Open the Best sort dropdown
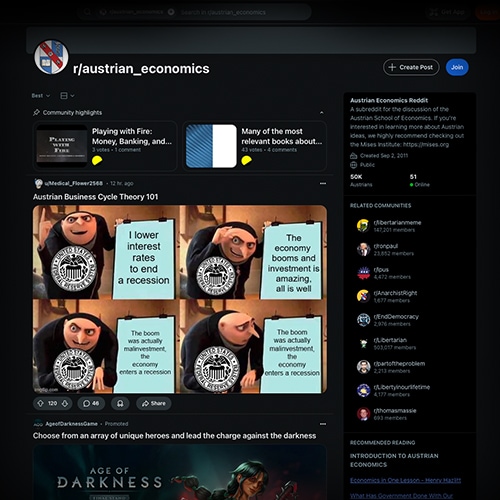The height and width of the screenshot is (500, 500). click(41, 96)
